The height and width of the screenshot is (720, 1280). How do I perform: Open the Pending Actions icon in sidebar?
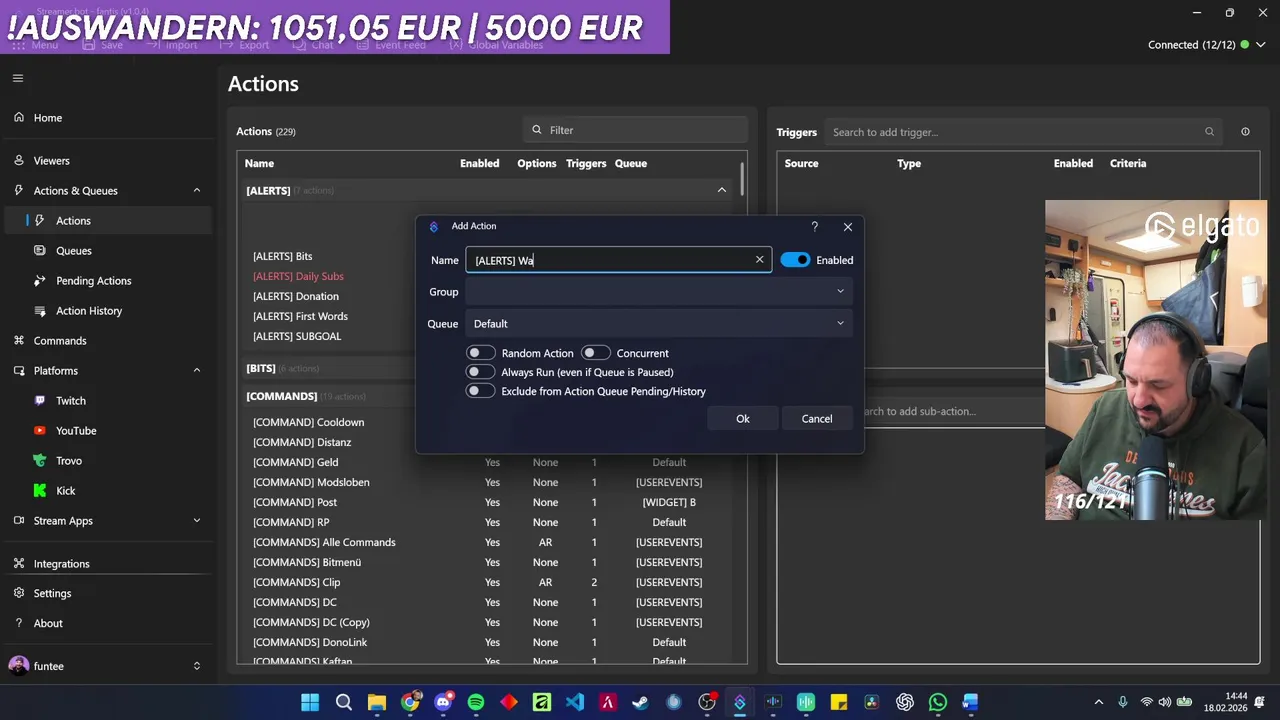[x=39, y=280]
